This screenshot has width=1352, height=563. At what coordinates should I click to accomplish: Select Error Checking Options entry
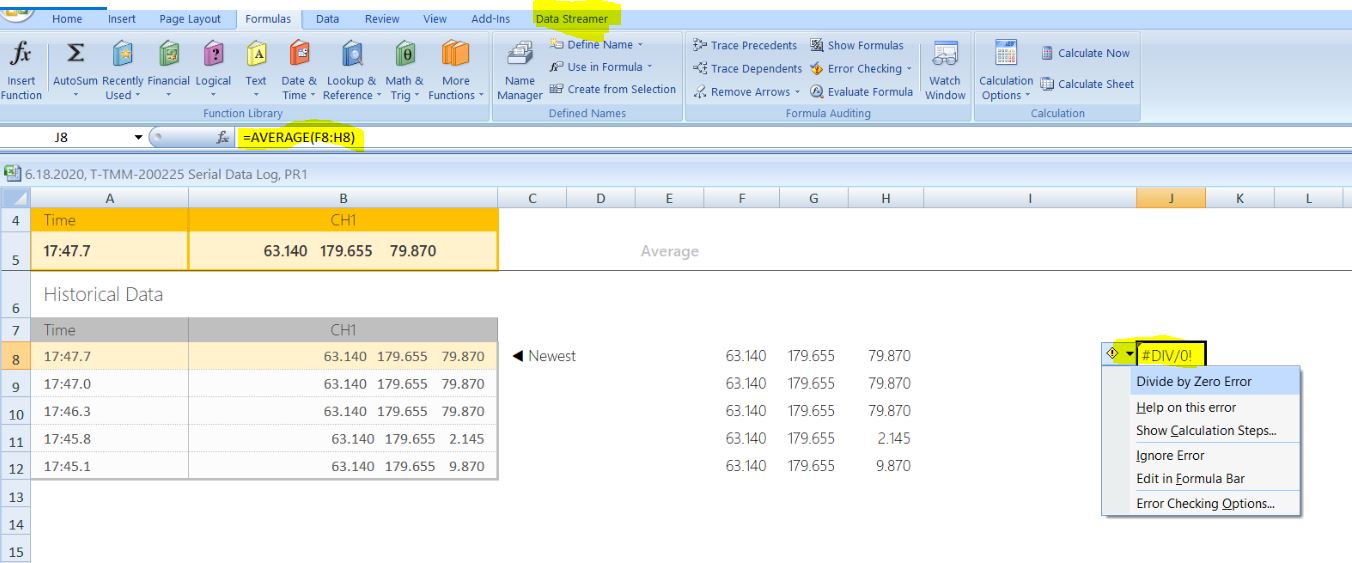tap(1200, 504)
